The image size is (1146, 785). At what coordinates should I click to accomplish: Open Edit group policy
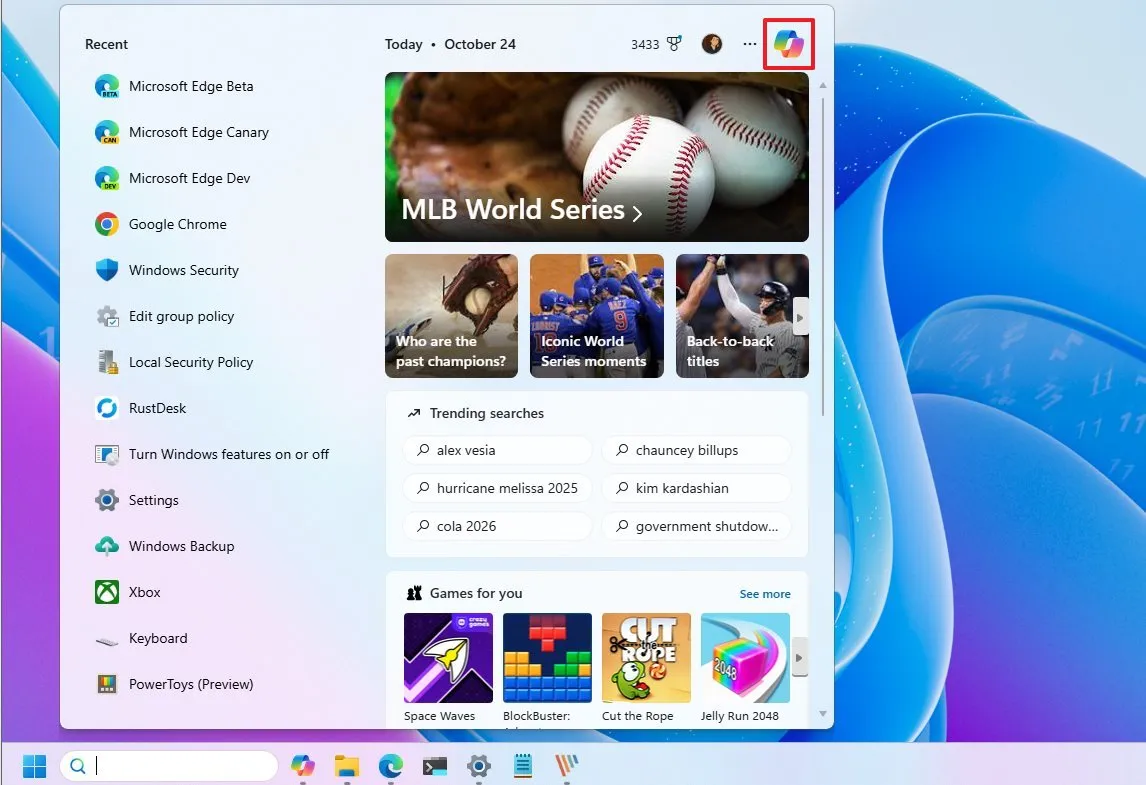(x=179, y=316)
